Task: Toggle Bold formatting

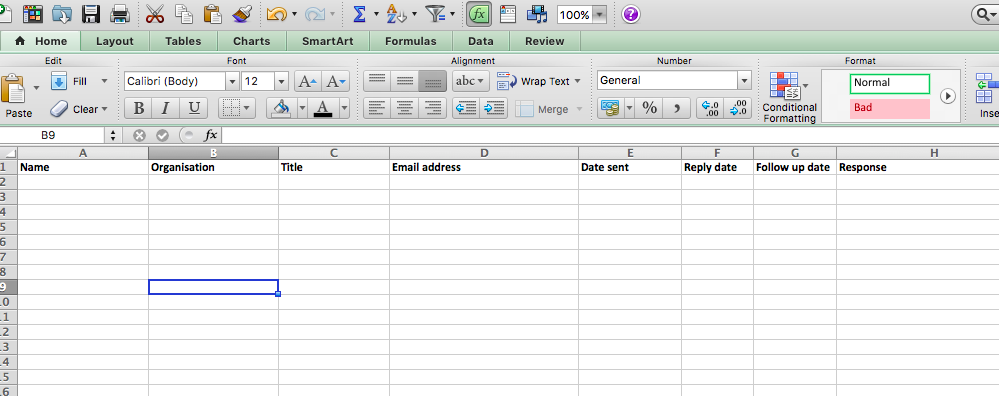Action: [x=138, y=108]
